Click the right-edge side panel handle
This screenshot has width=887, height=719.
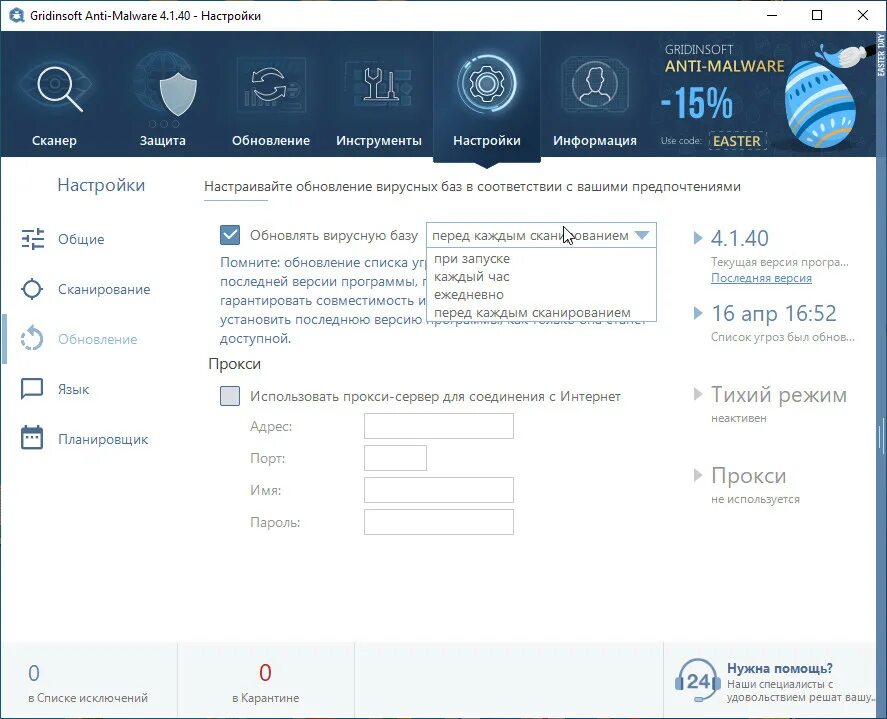(881, 436)
